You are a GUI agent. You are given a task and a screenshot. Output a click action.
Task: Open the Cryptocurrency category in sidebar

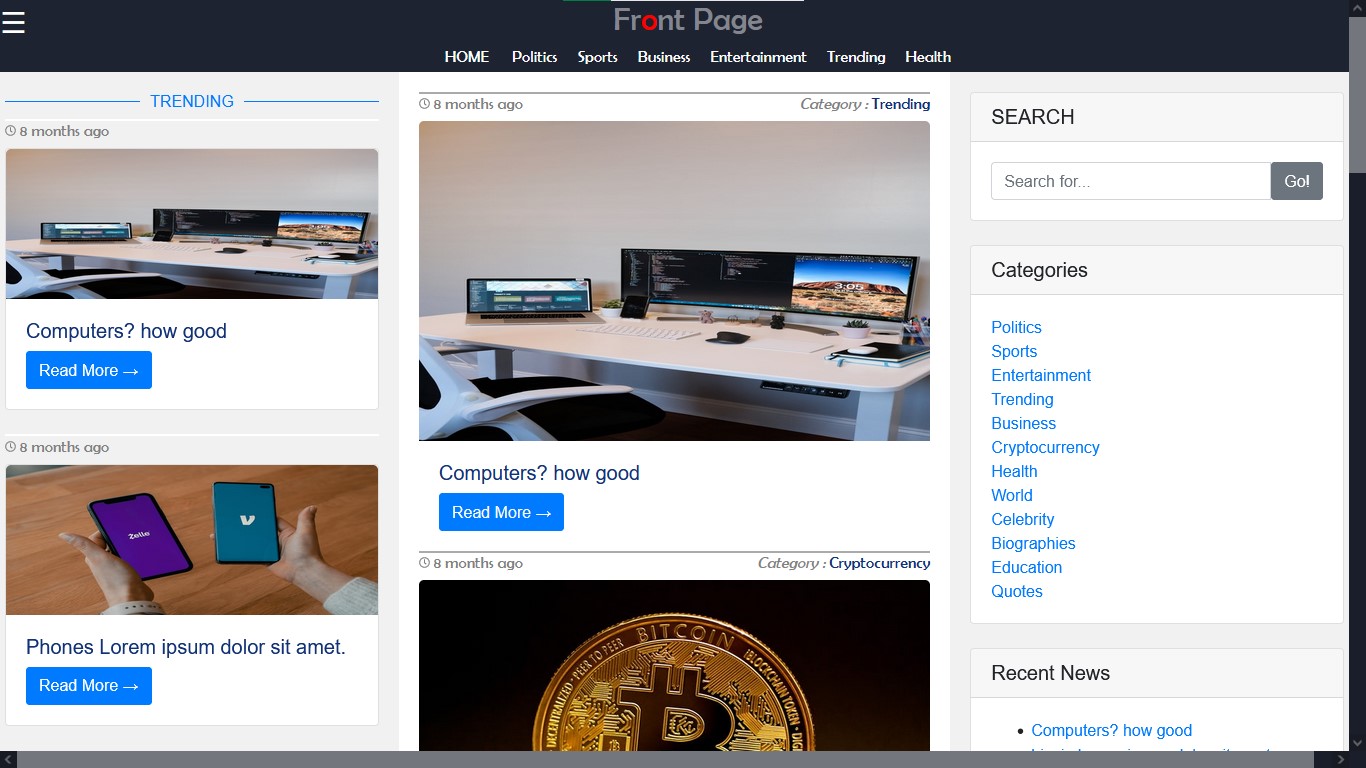(x=1045, y=447)
